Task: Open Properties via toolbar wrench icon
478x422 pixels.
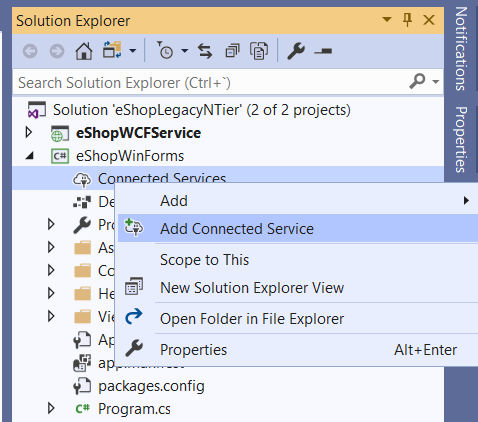Action: point(296,51)
